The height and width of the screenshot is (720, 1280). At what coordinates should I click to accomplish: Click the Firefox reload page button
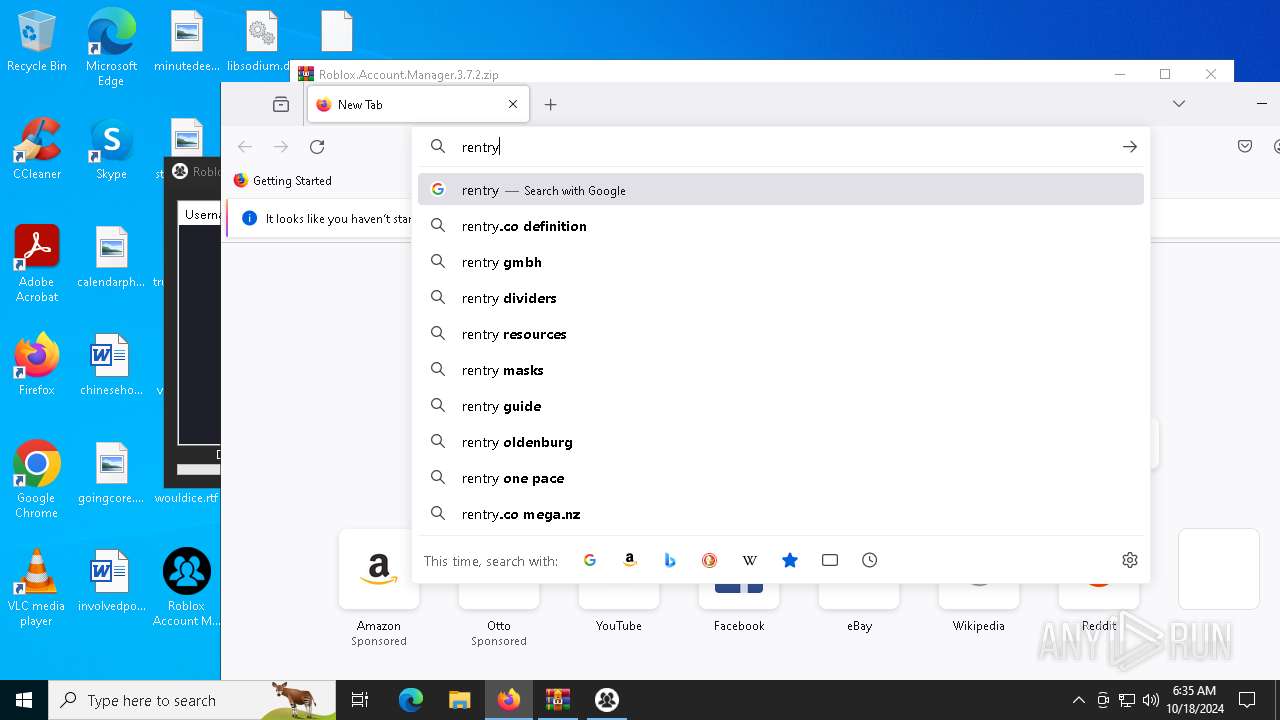[317, 147]
